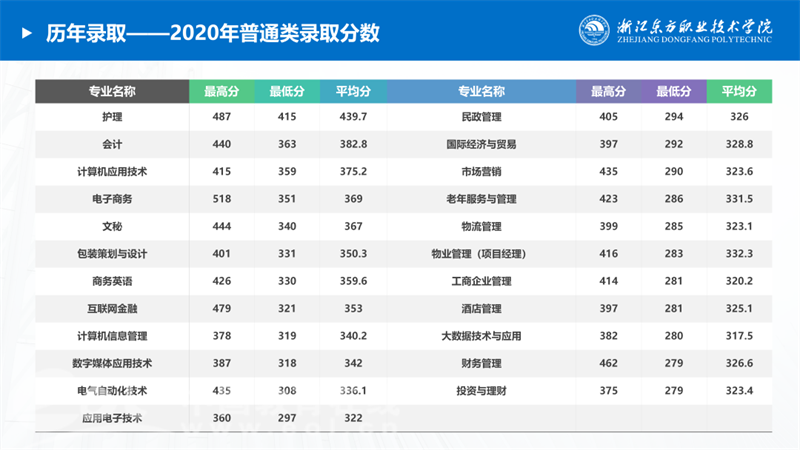
Task: Click the 518 highest score for 电子商务
Action: (222, 199)
